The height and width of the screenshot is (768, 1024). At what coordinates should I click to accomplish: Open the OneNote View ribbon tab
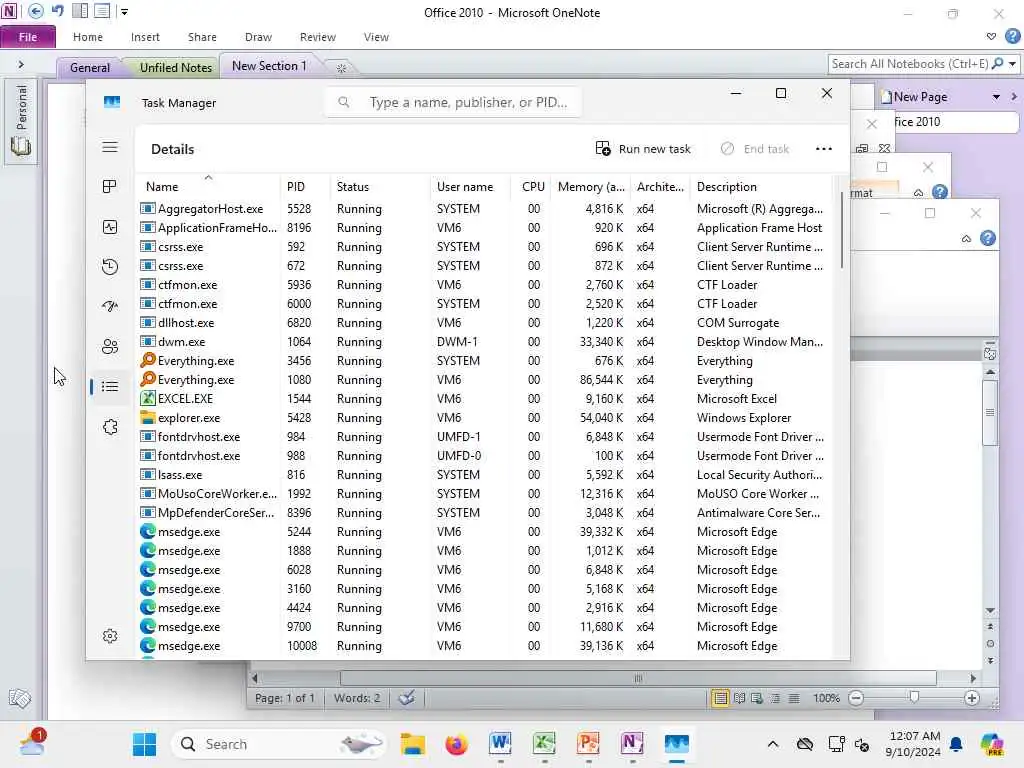point(376,37)
